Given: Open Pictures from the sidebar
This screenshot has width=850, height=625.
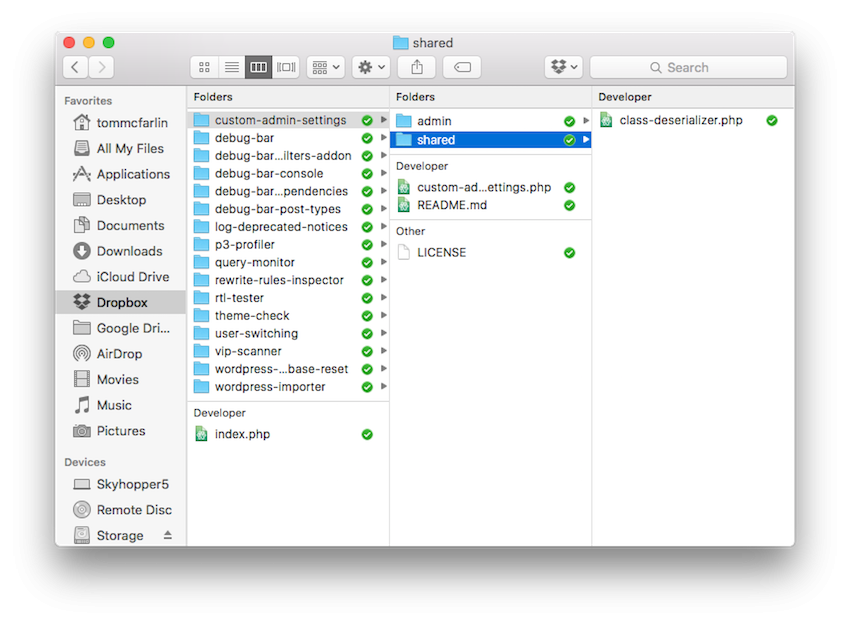Looking at the screenshot, I should (121, 431).
